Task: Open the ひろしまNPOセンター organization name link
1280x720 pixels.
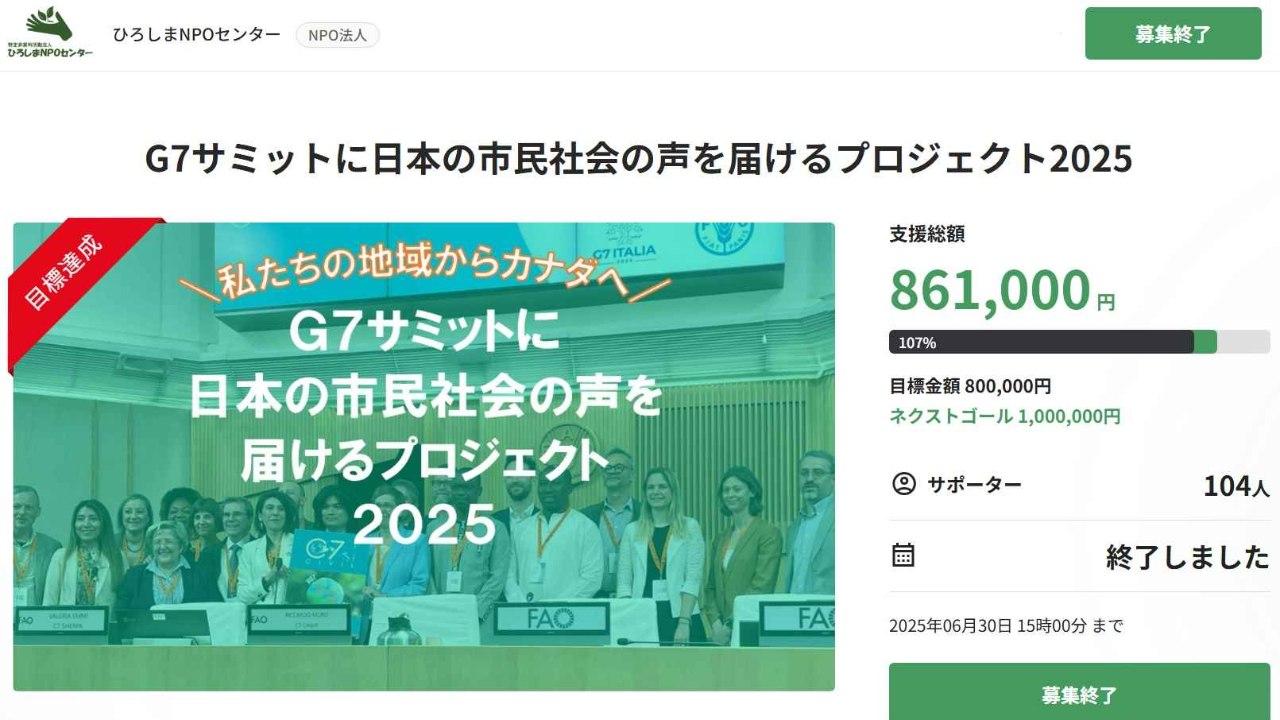Action: click(196, 35)
